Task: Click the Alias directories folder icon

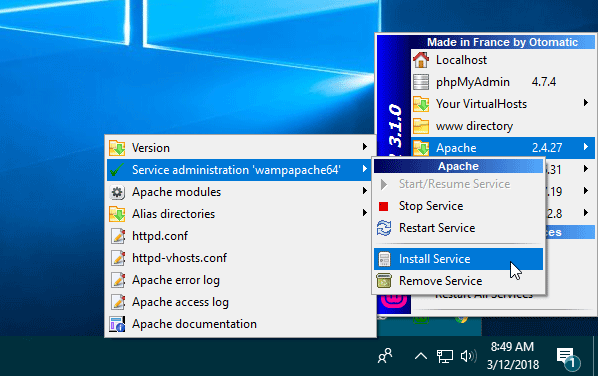Action: [x=117, y=214]
